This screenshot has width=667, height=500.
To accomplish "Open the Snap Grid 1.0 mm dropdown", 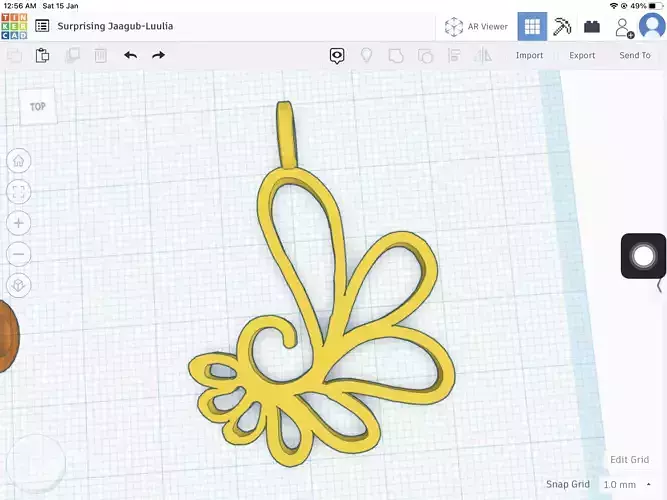I will tap(627, 484).
